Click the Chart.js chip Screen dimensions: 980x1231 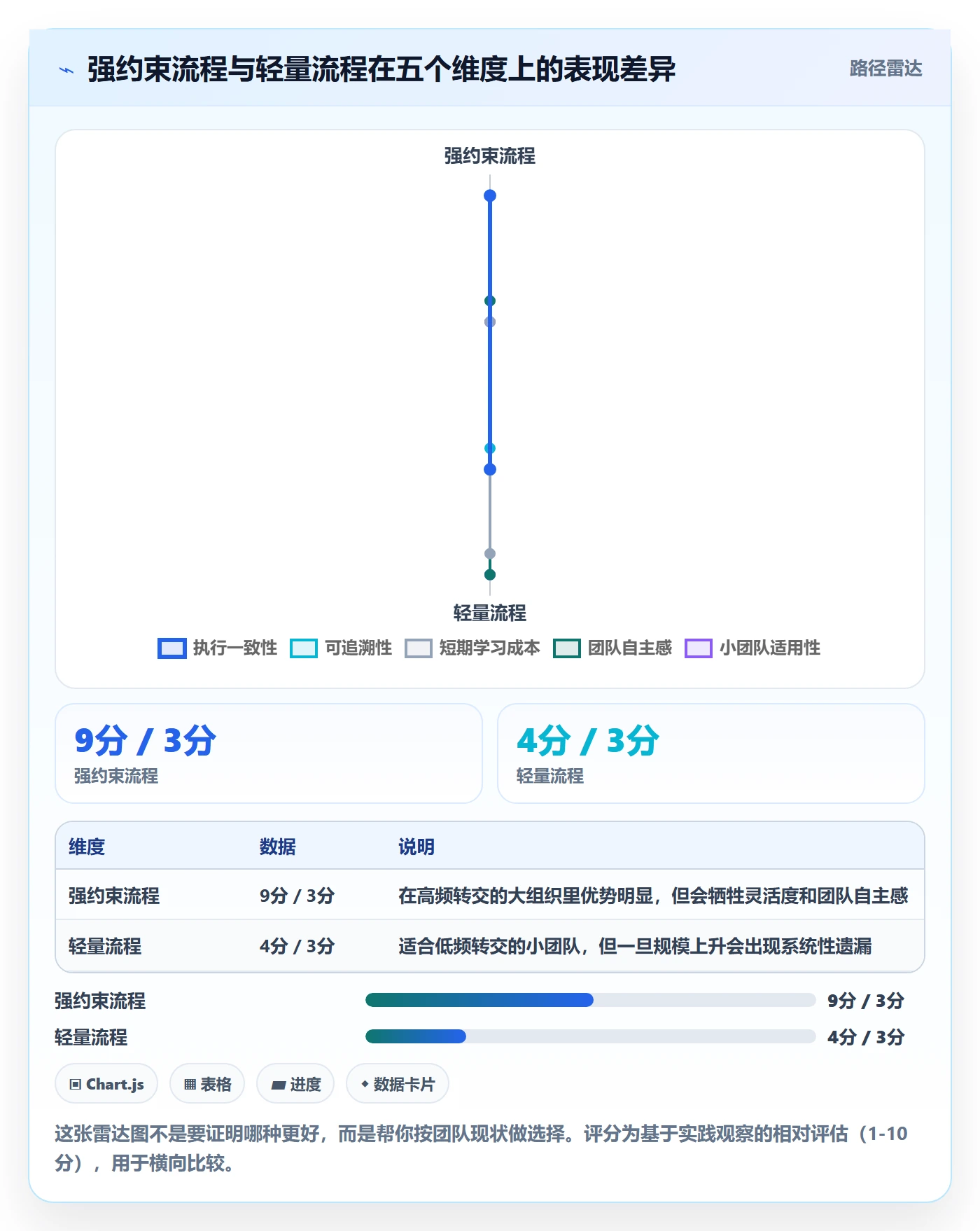click(x=106, y=1084)
